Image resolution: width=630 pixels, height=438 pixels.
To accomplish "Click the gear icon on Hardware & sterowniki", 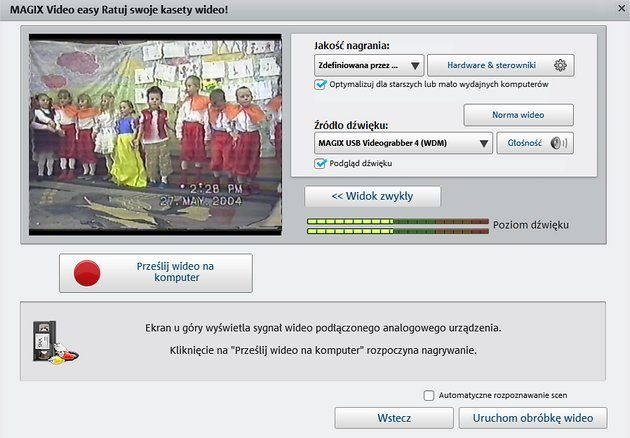I will (560, 65).
